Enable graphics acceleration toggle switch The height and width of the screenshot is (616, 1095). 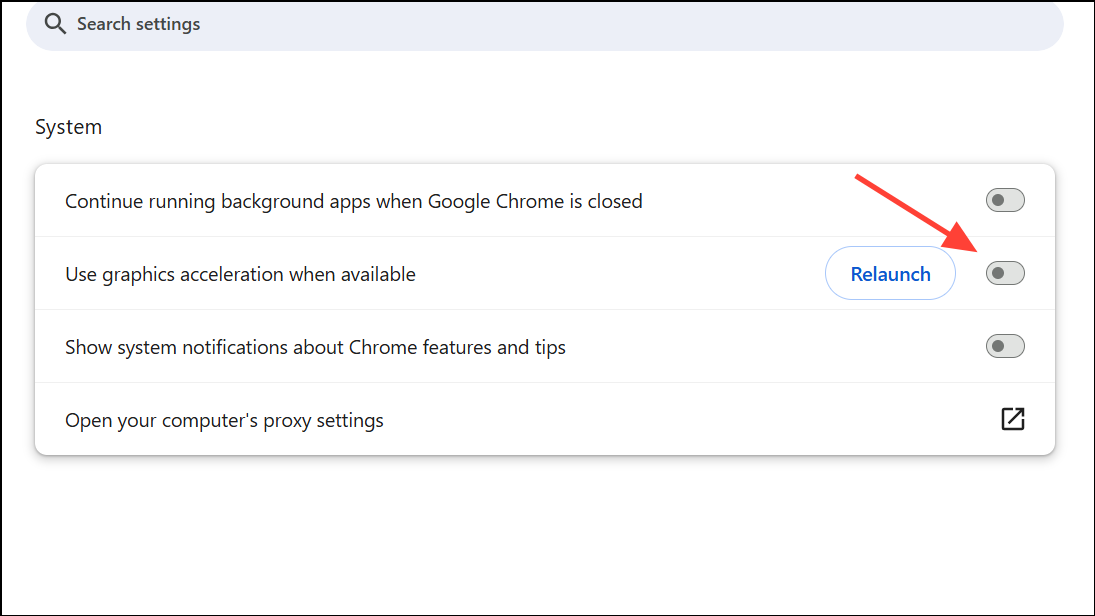pos(1005,274)
